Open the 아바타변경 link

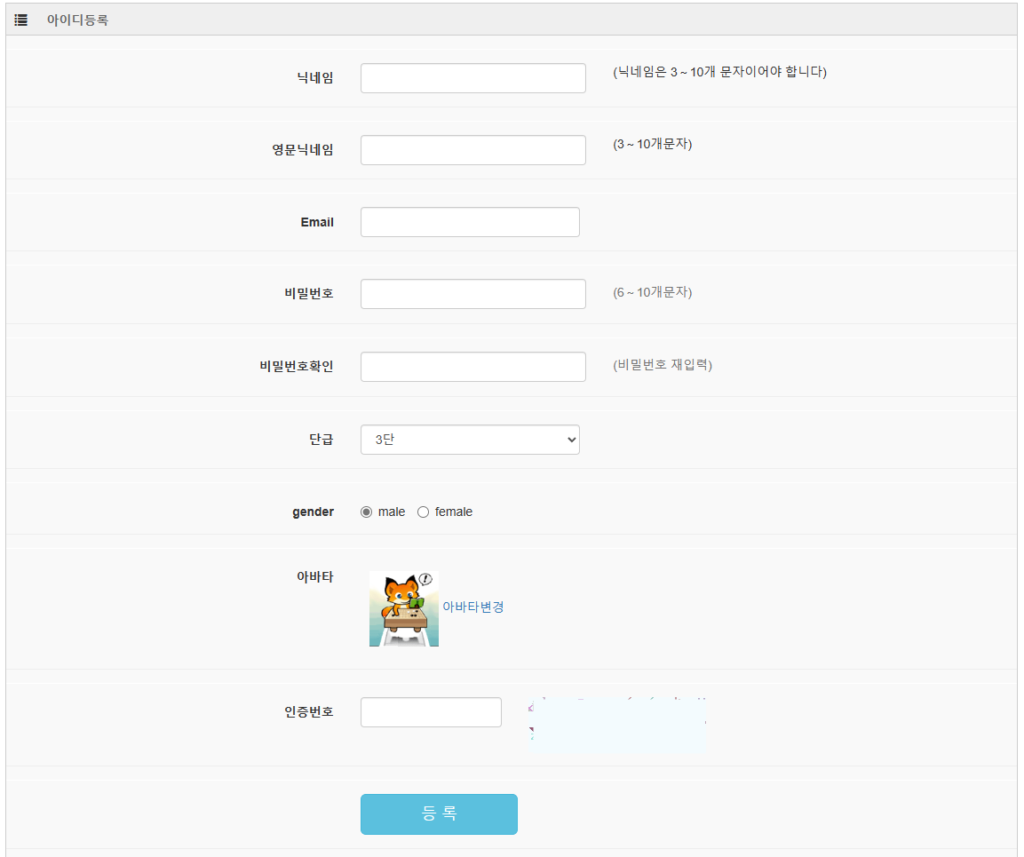click(x=473, y=607)
